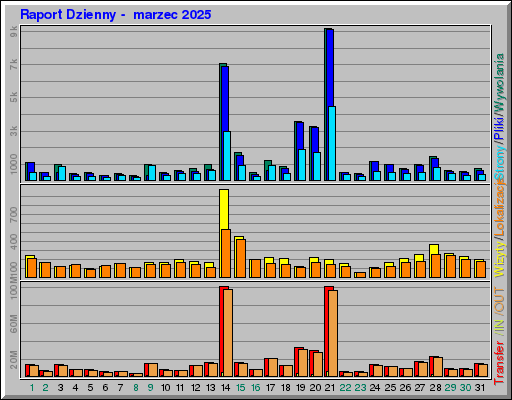Choose green day label 15
Screen dimensions: 512x400
click(240, 388)
